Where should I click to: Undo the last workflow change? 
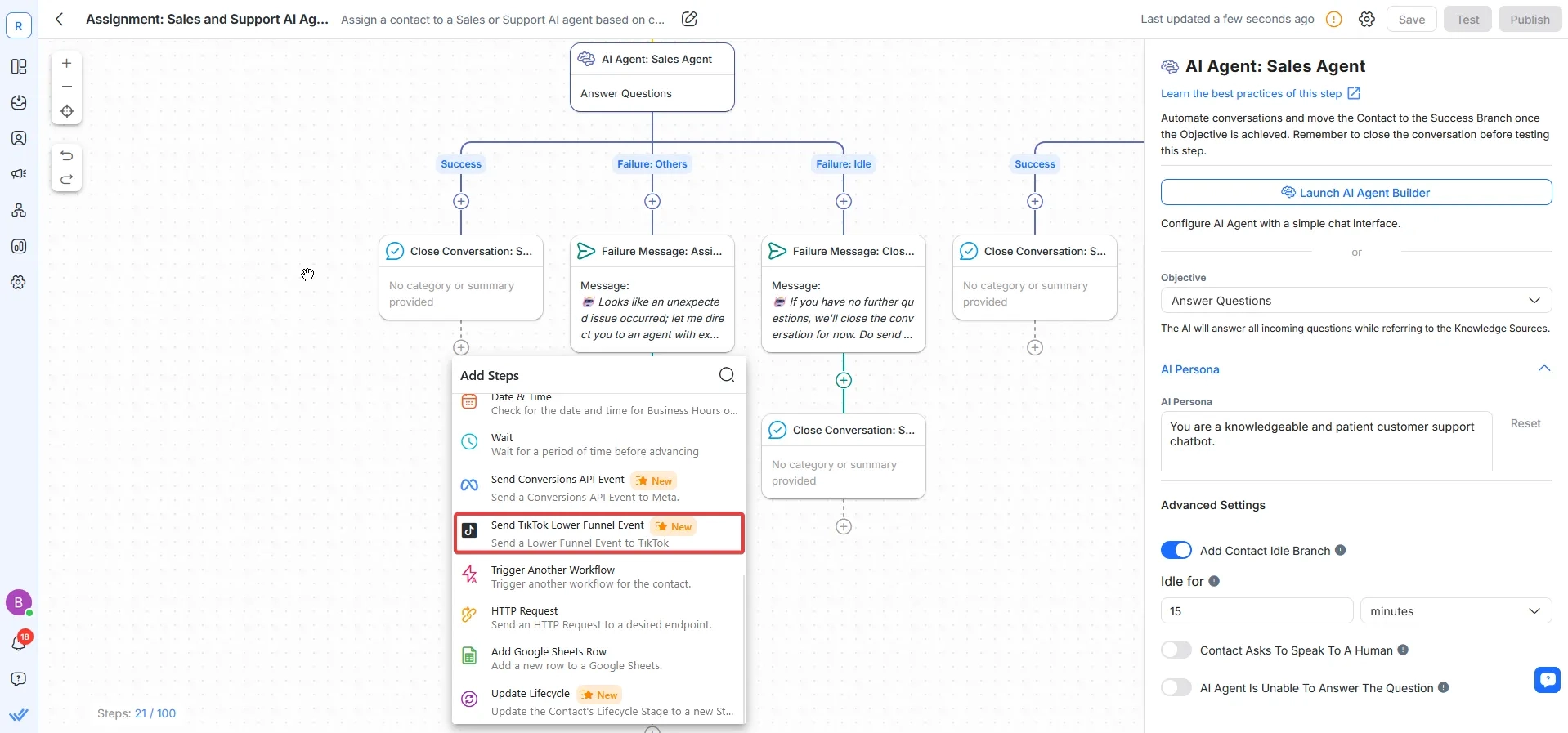point(67,155)
